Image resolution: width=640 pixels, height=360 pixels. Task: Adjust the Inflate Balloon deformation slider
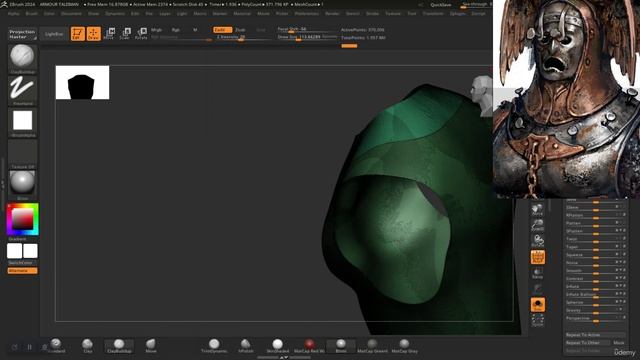click(595, 294)
